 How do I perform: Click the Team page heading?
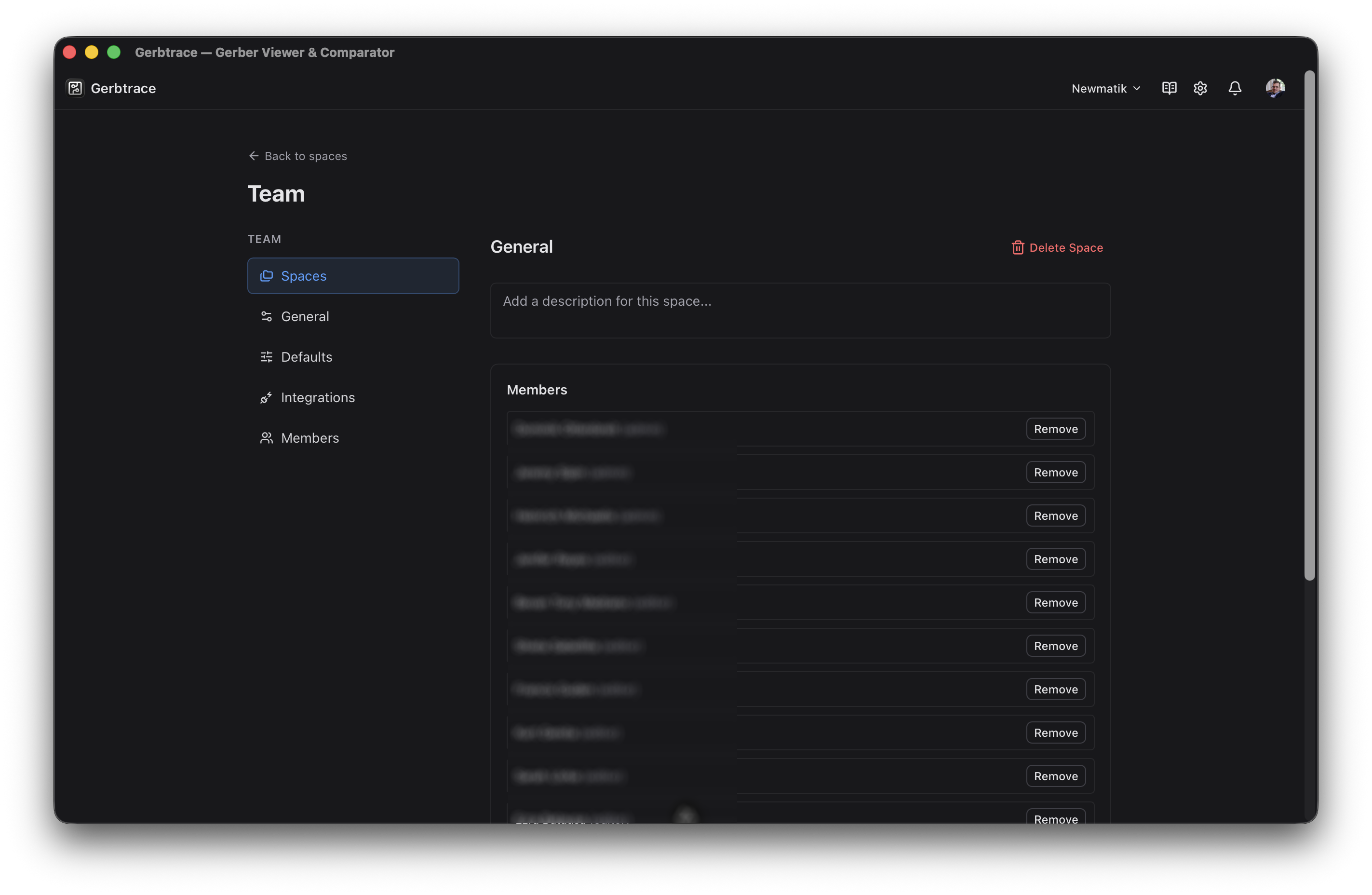point(276,194)
